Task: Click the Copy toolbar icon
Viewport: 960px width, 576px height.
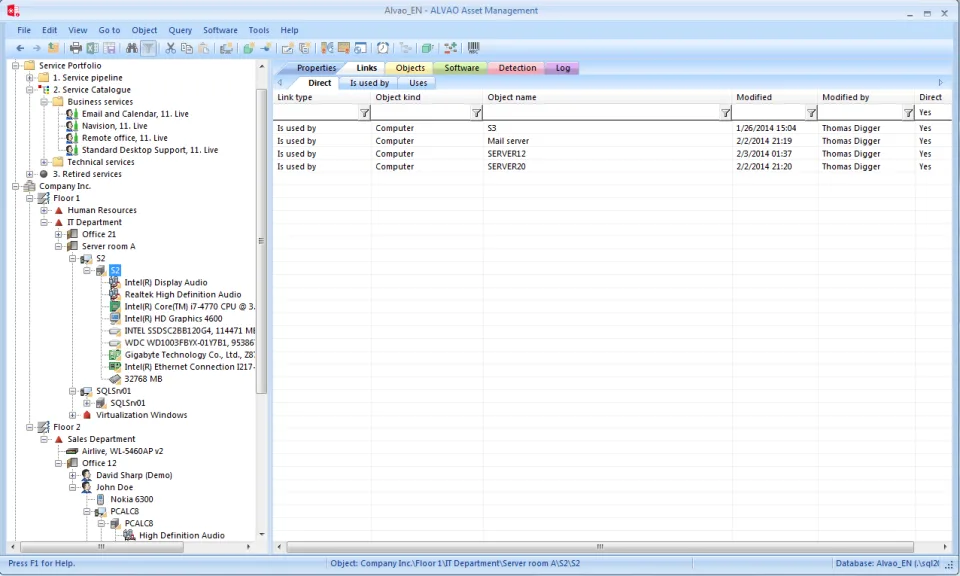Action: point(187,48)
